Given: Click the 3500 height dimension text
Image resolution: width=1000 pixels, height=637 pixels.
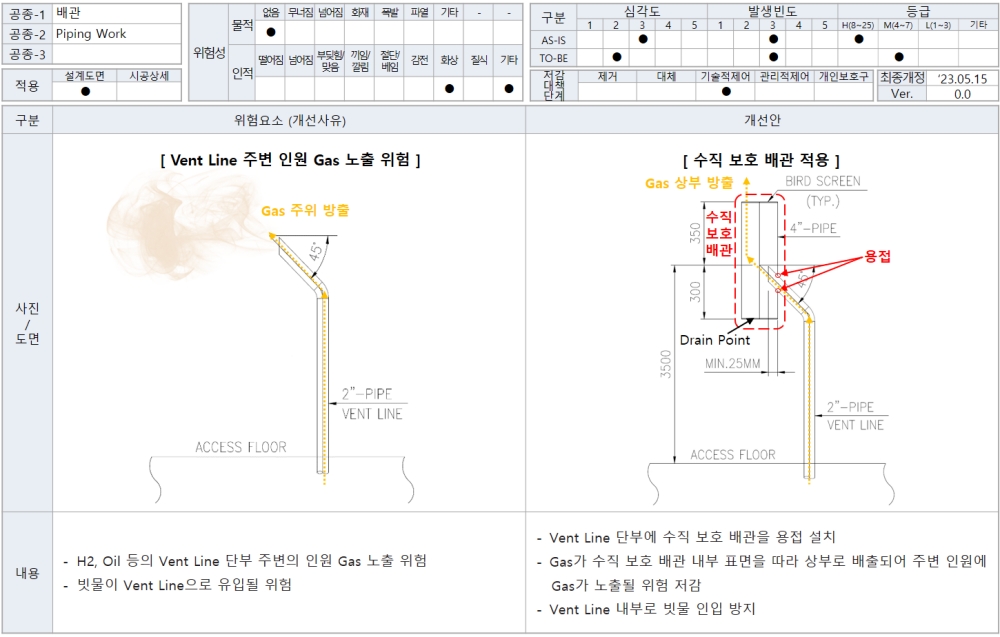Looking at the screenshot, I should 681,363.
